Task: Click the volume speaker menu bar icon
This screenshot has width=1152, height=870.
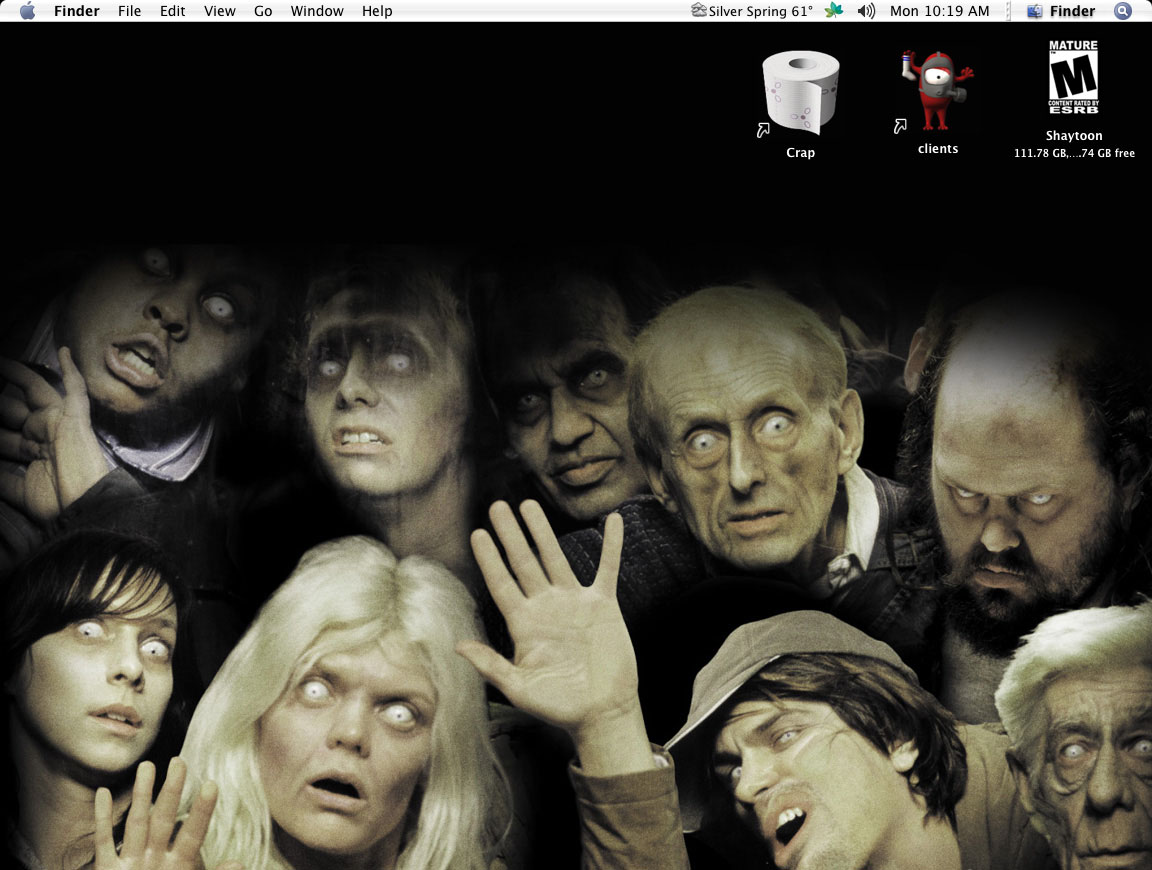Action: pos(866,11)
